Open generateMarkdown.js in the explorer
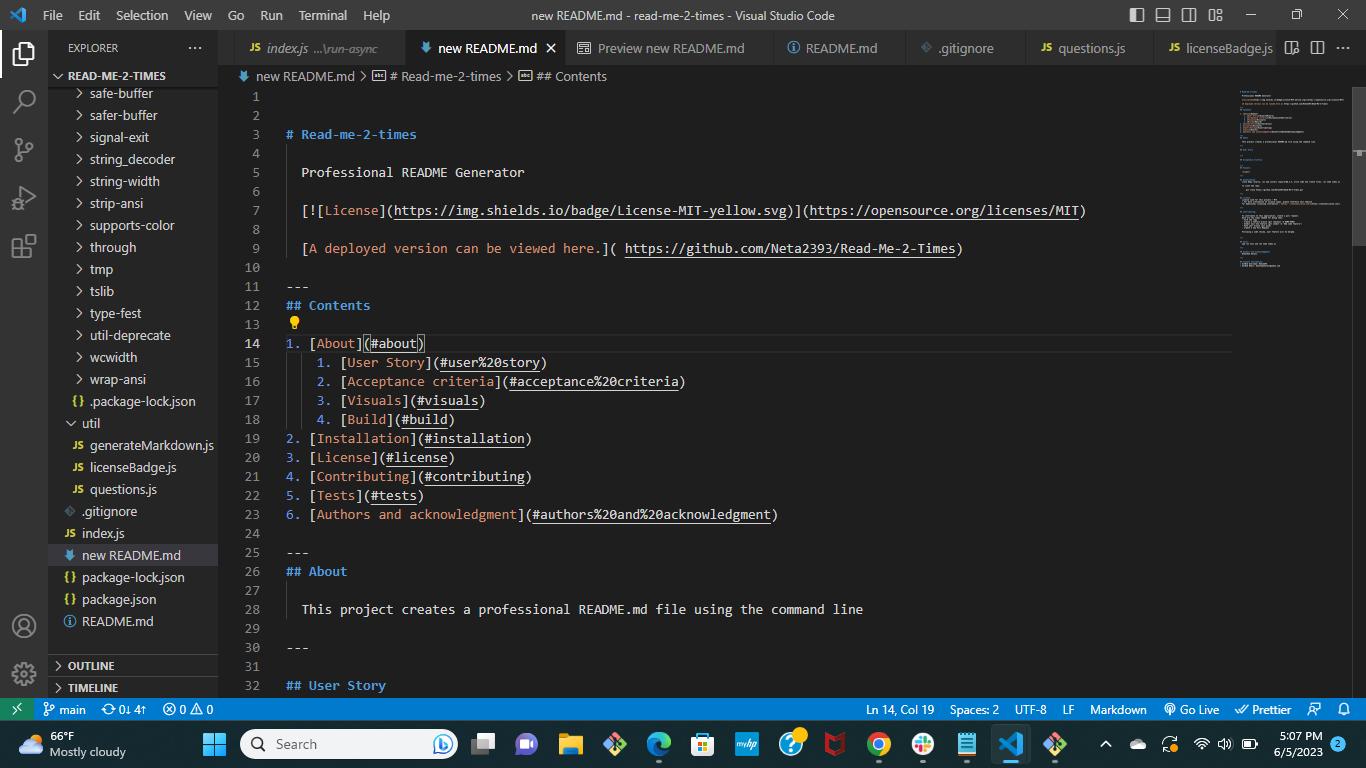The height and width of the screenshot is (768, 1366). 133,445
